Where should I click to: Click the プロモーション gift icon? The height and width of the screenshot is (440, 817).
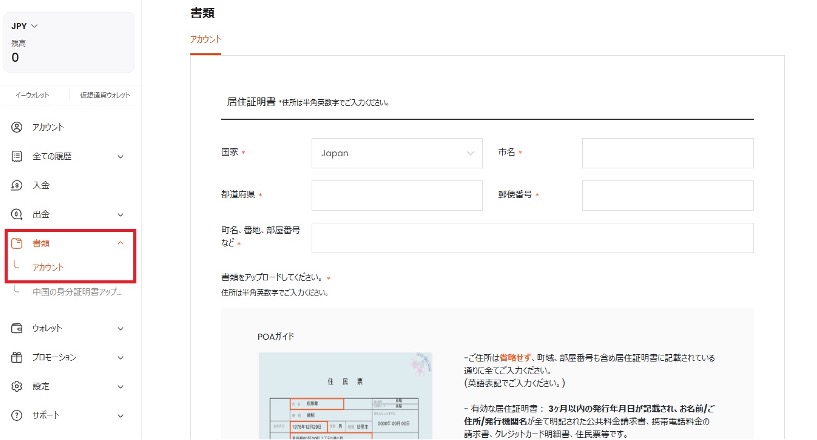tap(16, 357)
